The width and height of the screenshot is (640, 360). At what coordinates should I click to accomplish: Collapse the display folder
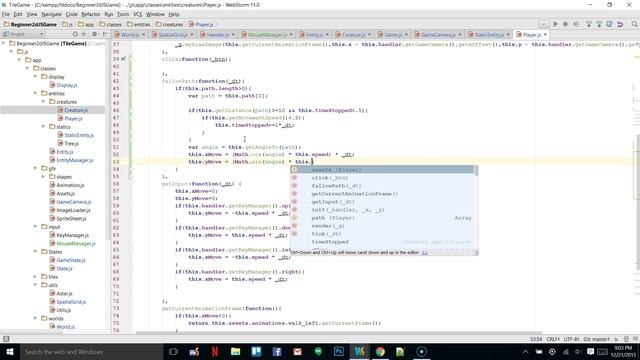(x=36, y=77)
